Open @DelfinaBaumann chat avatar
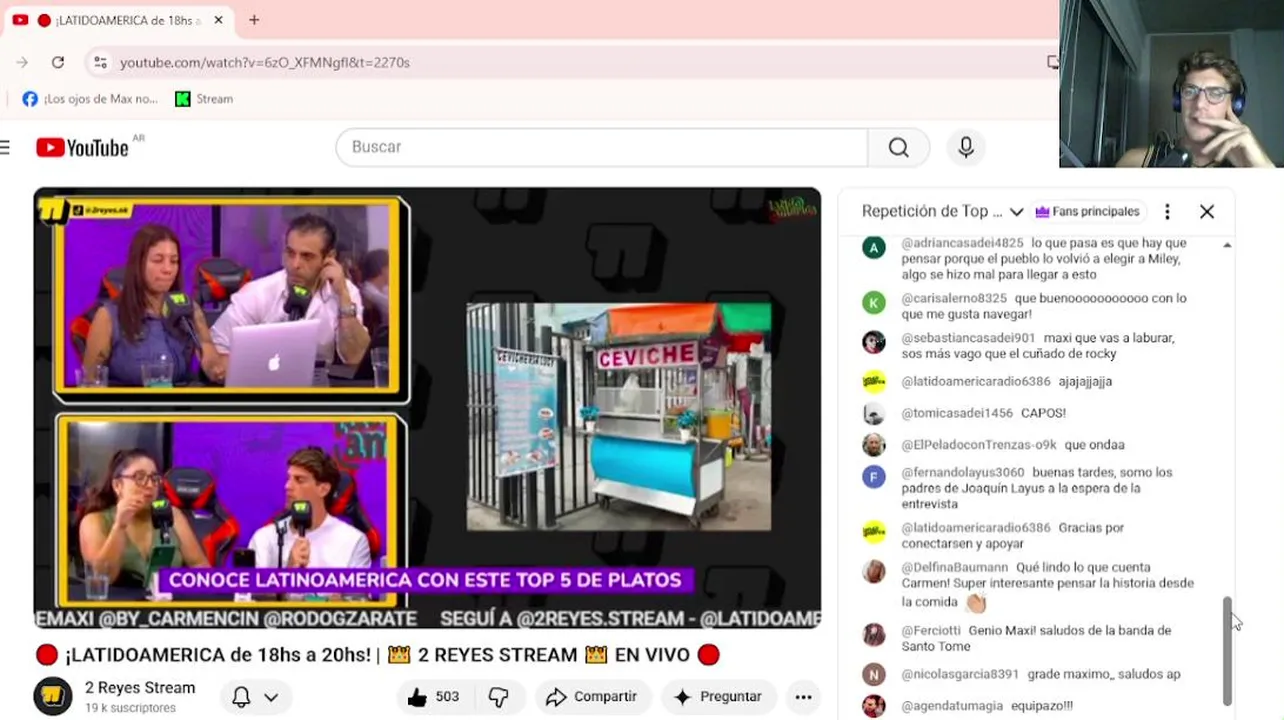 874,571
